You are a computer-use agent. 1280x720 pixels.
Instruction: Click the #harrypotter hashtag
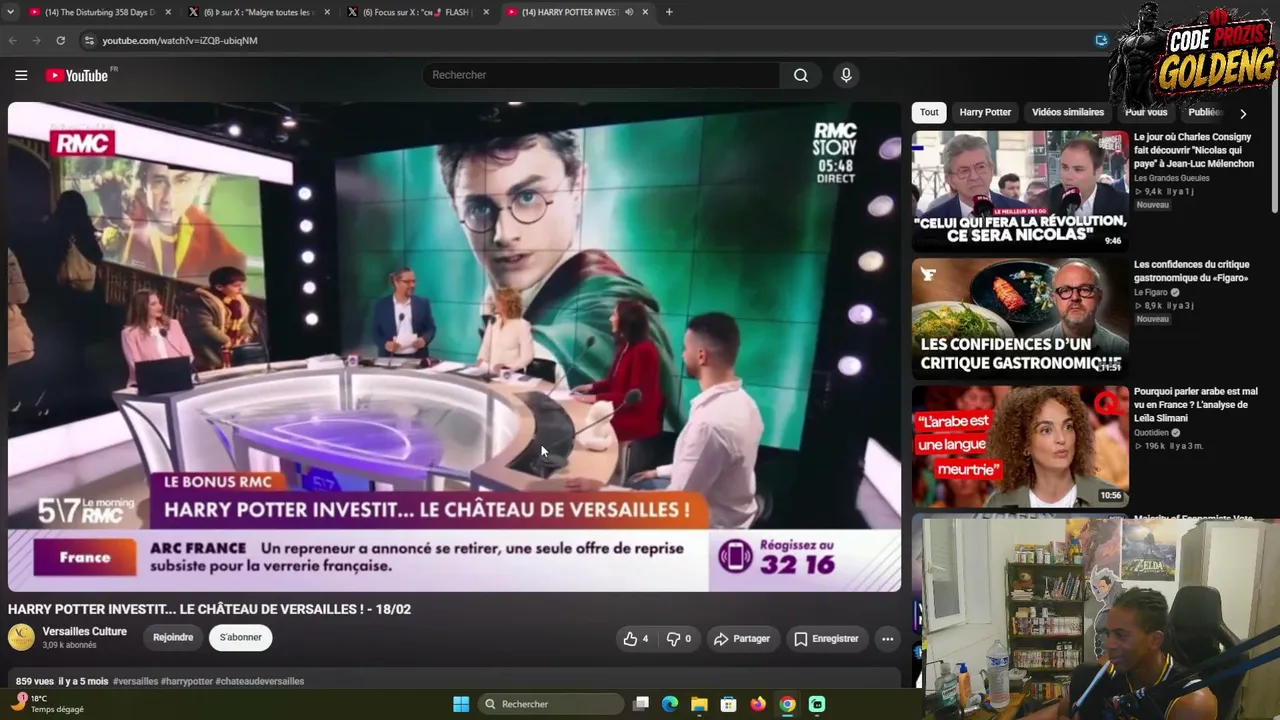tap(187, 681)
